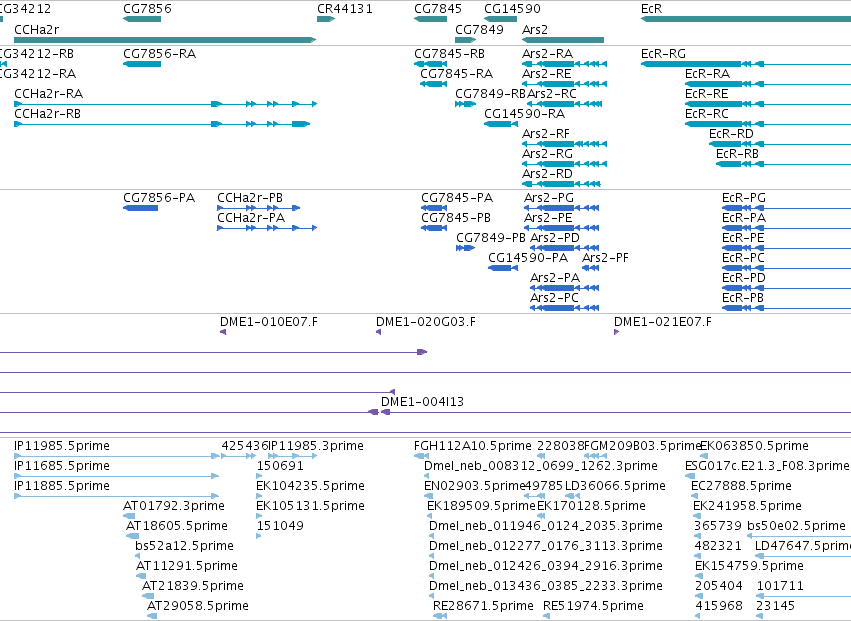Select protein label EcR-PB
The width and height of the screenshot is (851, 621).
pyautogui.click(x=742, y=298)
